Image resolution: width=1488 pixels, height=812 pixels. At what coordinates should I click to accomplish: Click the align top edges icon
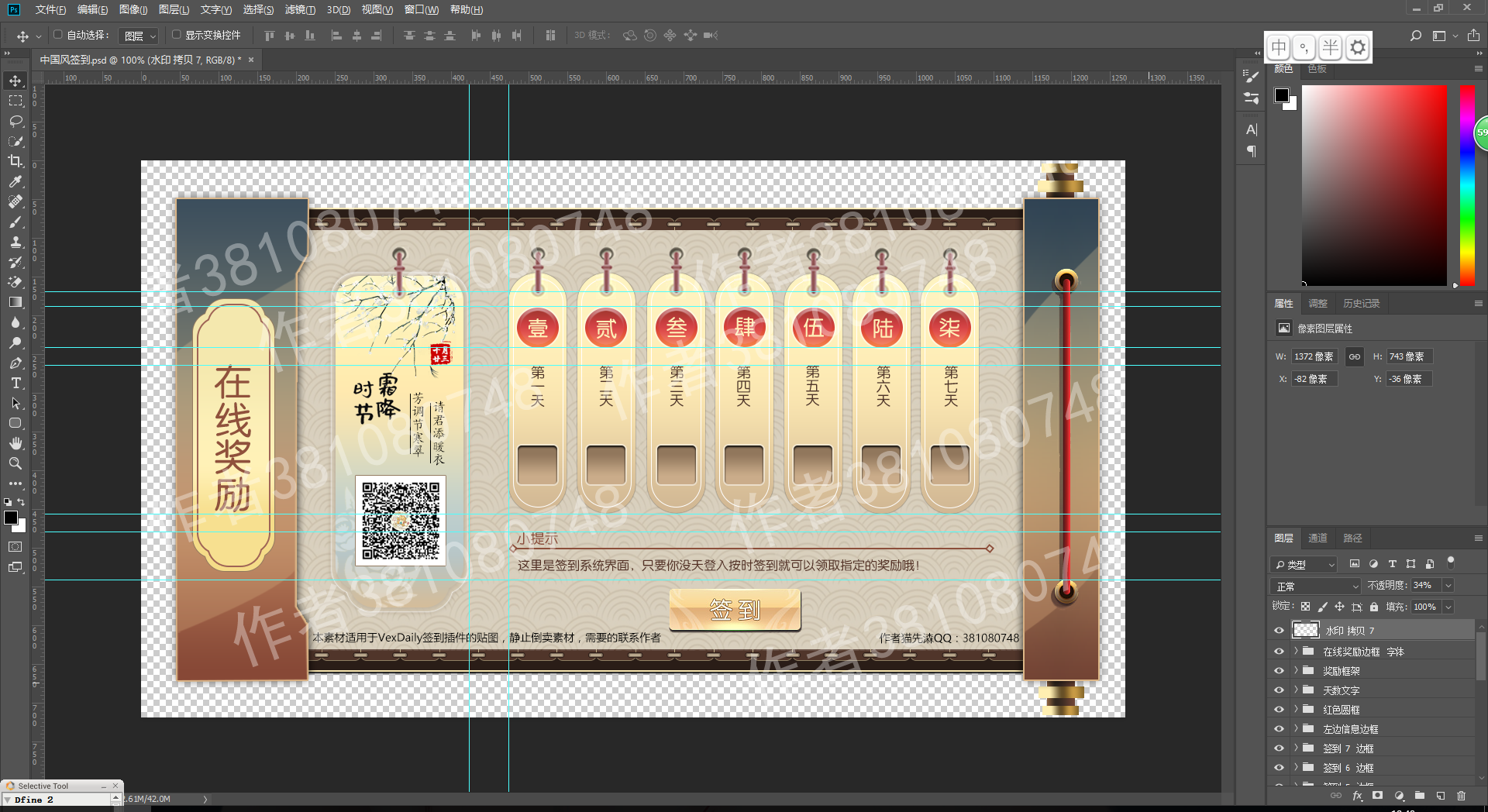pos(269,36)
